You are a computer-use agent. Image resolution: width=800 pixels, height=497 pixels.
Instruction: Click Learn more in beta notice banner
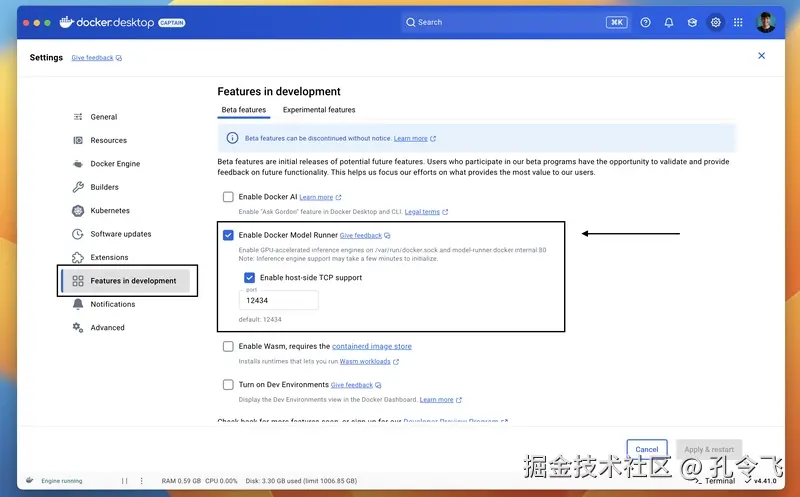click(411, 138)
